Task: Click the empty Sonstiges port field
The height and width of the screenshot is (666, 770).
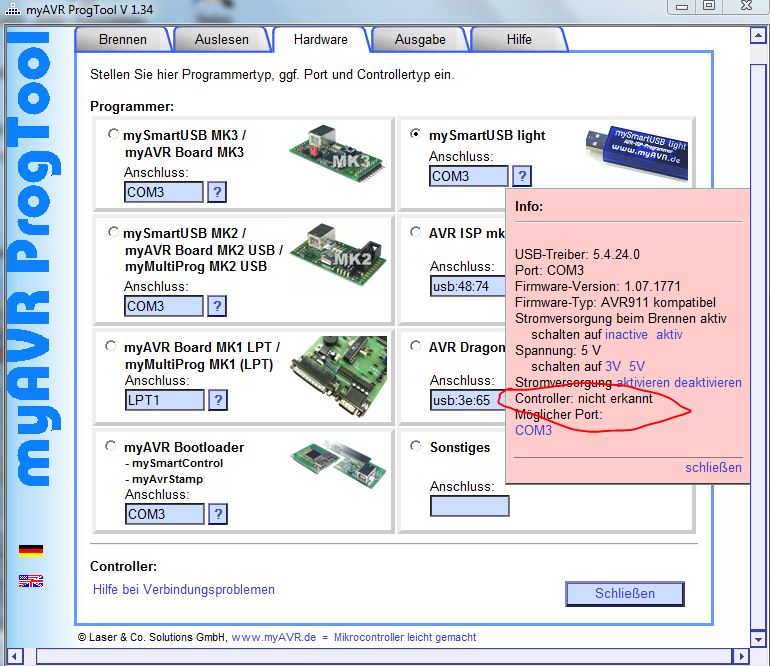Action: point(469,506)
